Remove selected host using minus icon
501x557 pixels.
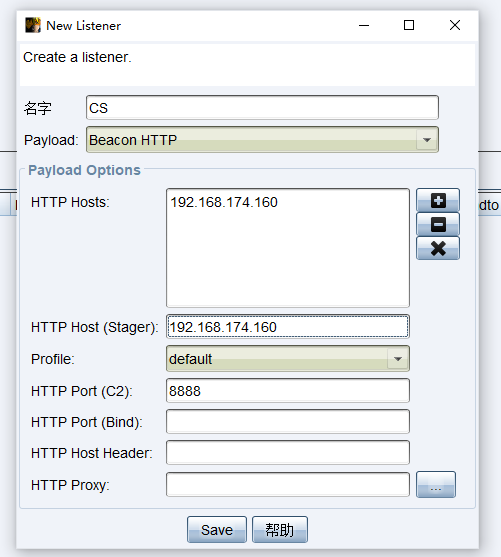pyautogui.click(x=438, y=224)
